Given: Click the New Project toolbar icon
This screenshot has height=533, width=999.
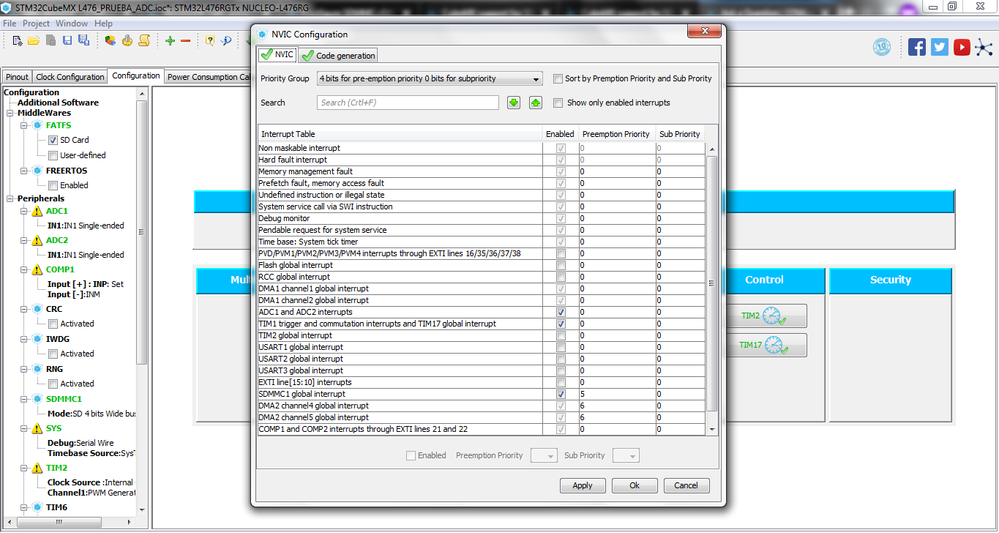Looking at the screenshot, I should point(18,41).
